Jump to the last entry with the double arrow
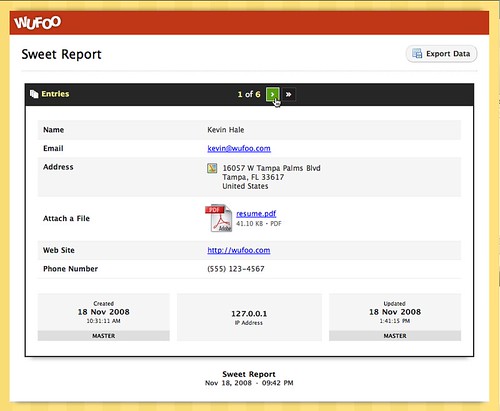The height and width of the screenshot is (411, 500). (289, 94)
